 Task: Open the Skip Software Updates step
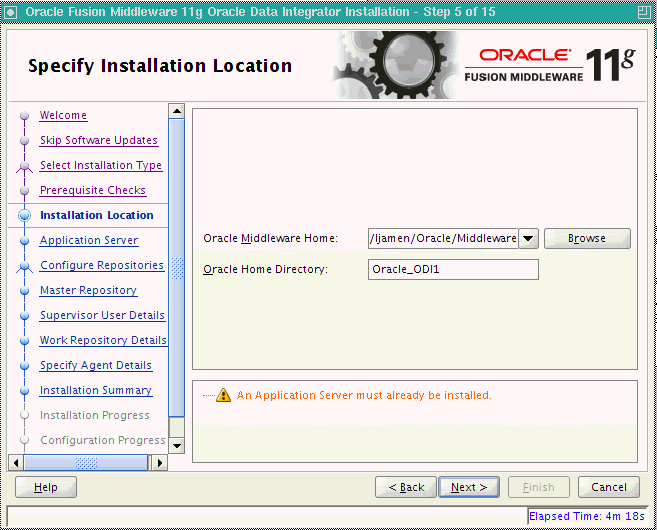tap(99, 140)
